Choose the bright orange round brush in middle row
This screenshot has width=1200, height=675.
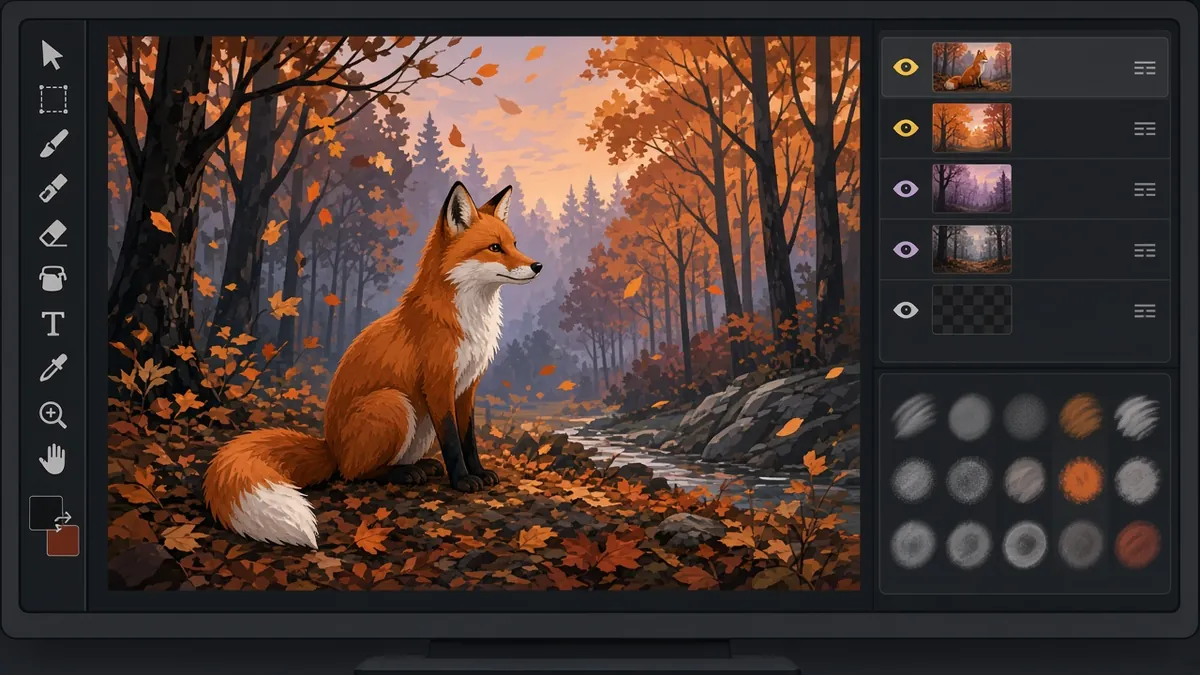[x=1081, y=480]
